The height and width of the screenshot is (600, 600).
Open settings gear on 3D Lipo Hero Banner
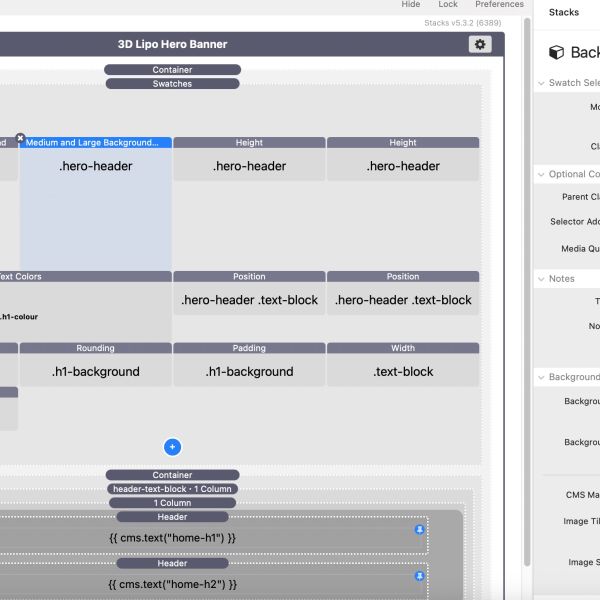click(480, 44)
